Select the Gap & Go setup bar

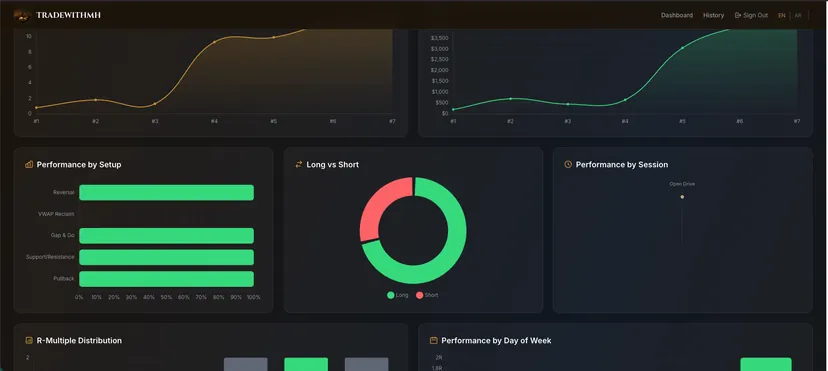[166, 235]
